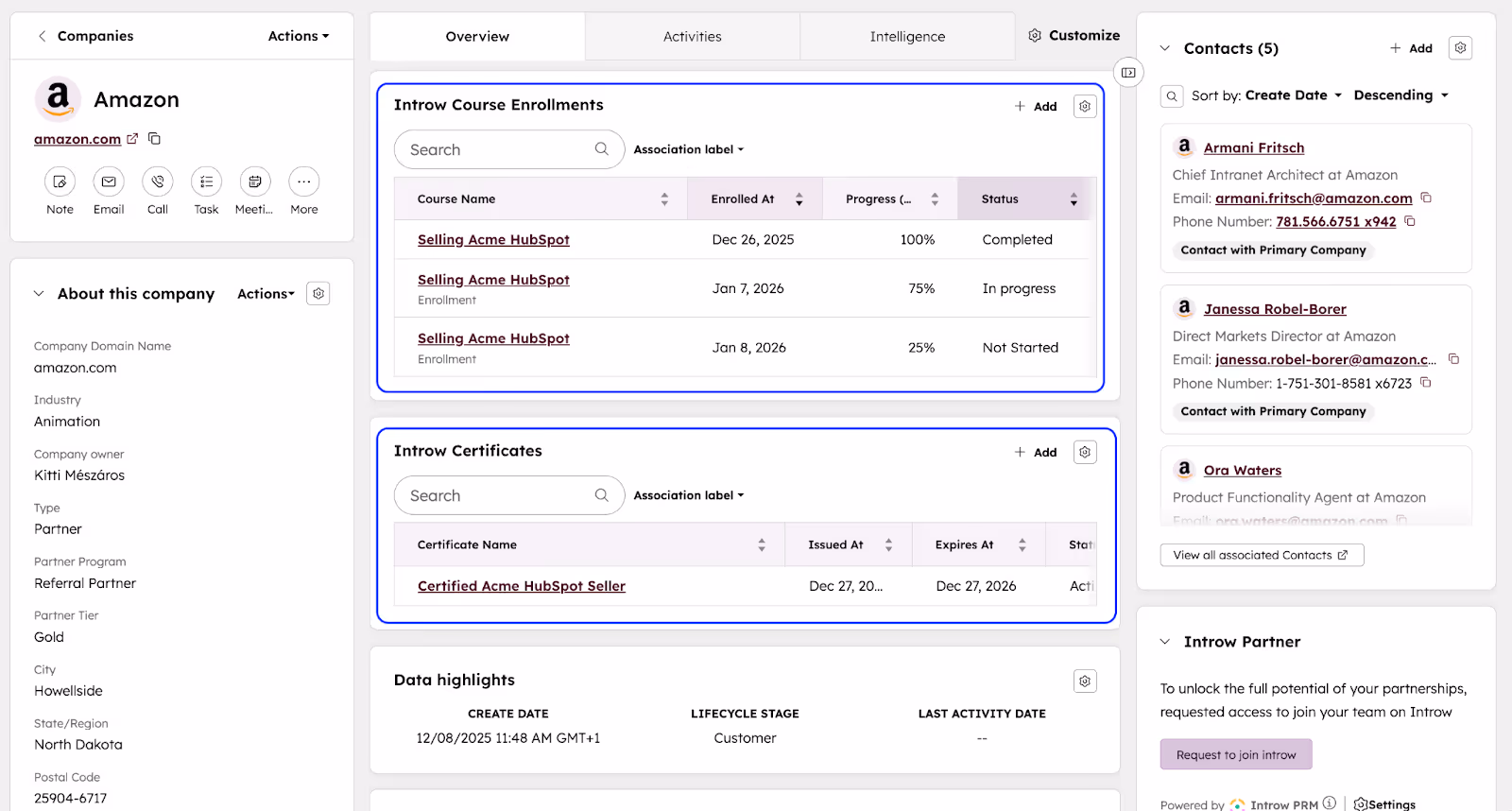The height and width of the screenshot is (811, 1512).
Task: Add a new Introw Certificate
Action: click(x=1036, y=453)
